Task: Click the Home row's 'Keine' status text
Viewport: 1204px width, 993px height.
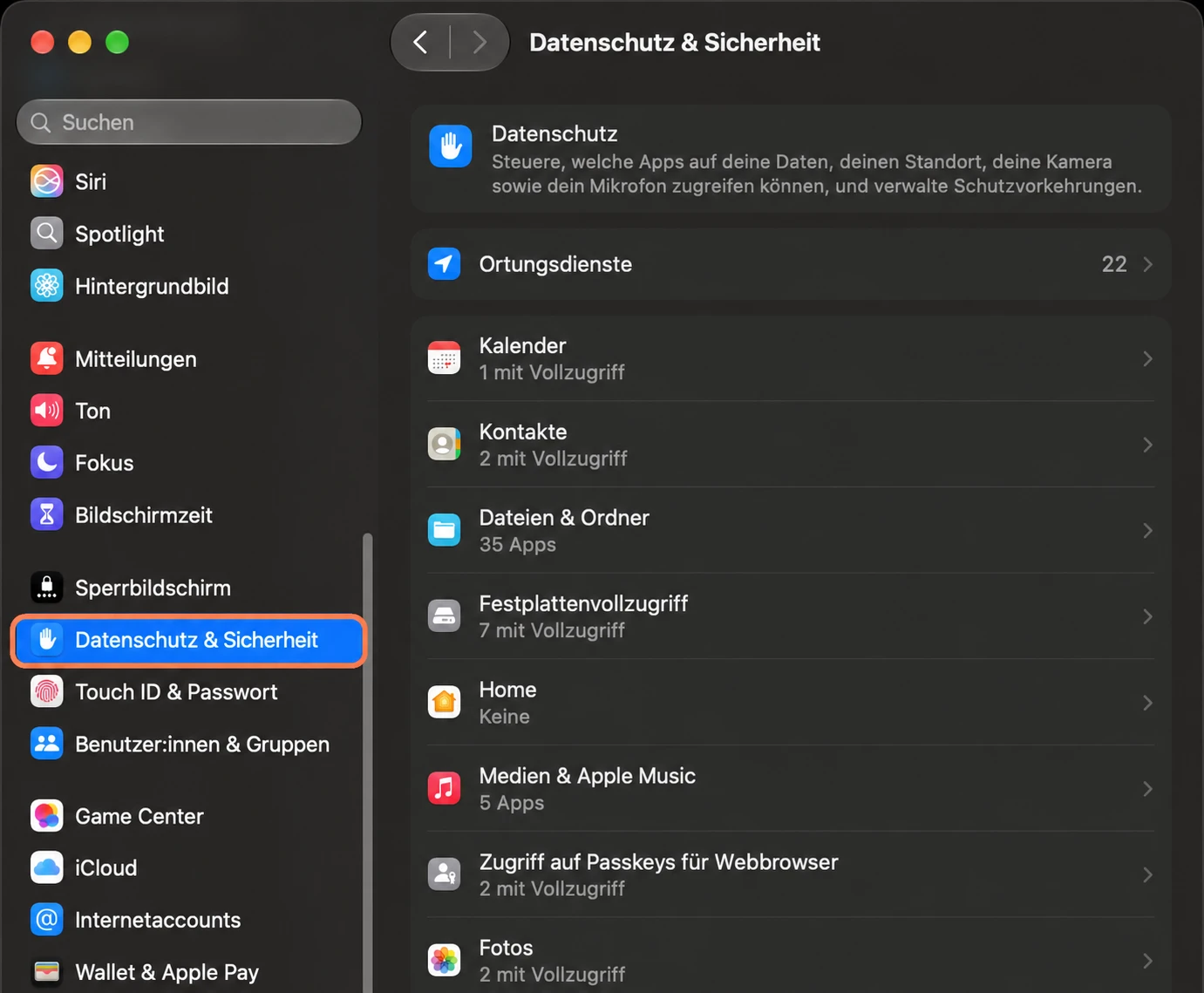Action: click(505, 717)
